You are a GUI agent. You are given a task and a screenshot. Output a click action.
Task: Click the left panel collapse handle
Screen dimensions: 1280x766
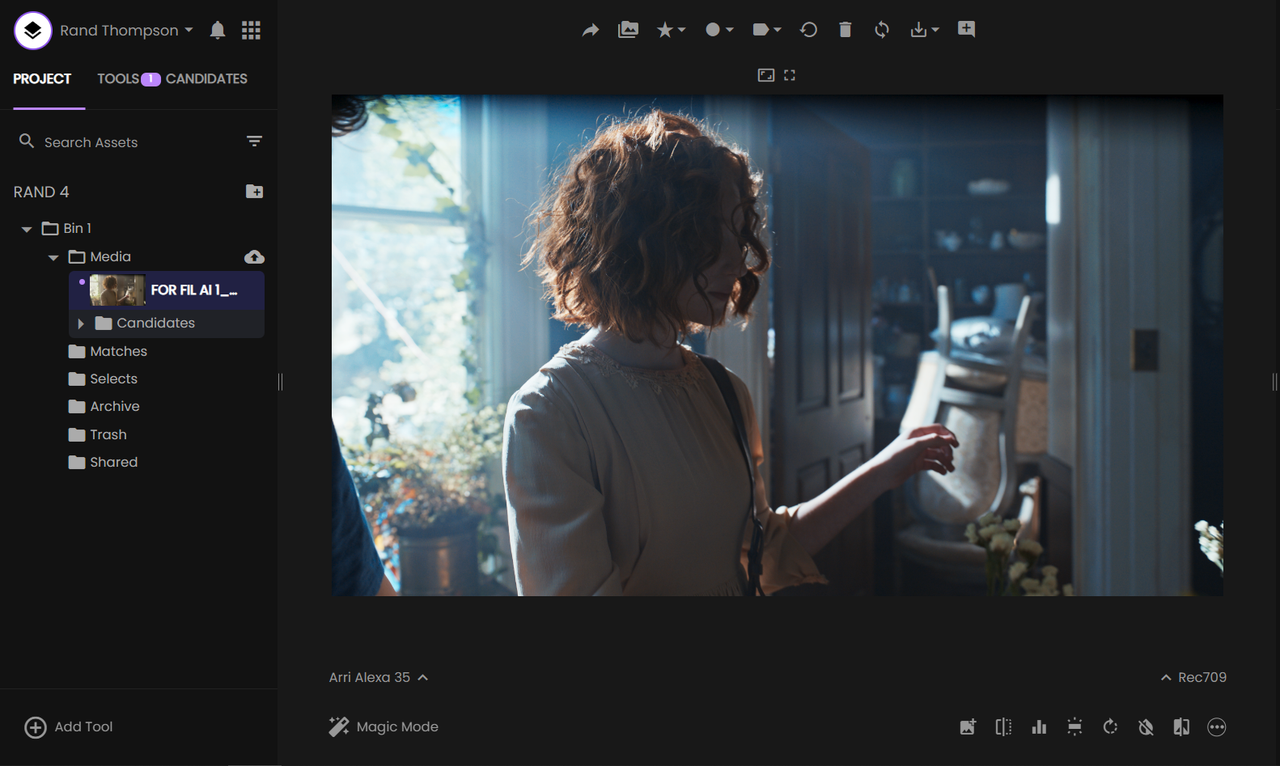pos(280,381)
